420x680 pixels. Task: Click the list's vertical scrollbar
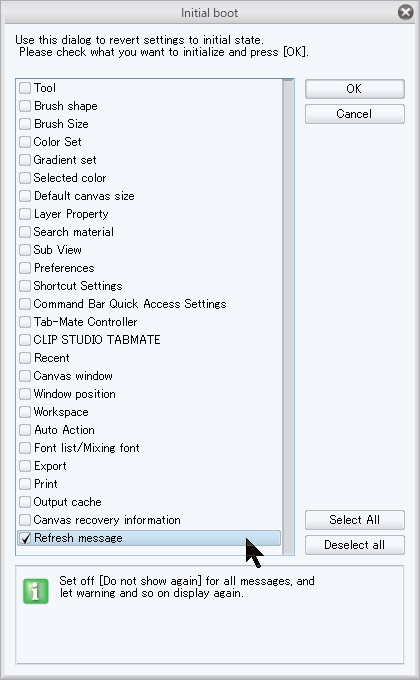tap(288, 317)
